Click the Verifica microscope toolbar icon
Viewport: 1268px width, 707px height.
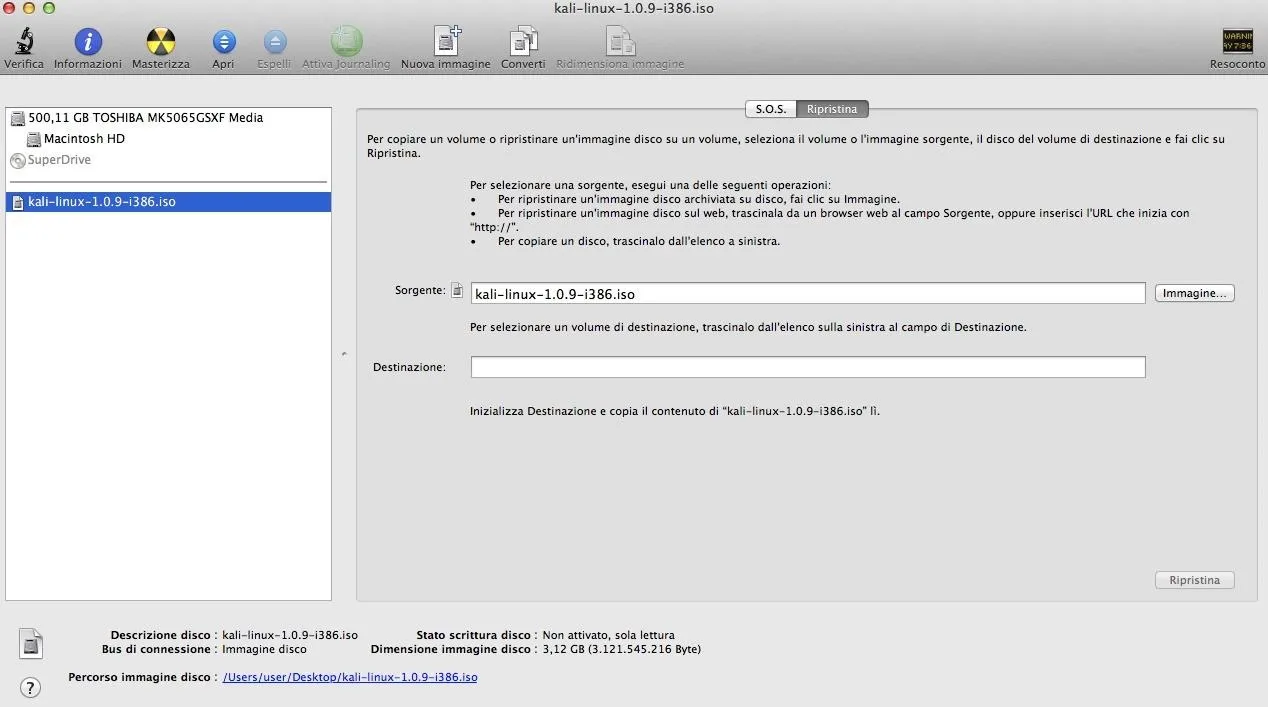[24, 41]
